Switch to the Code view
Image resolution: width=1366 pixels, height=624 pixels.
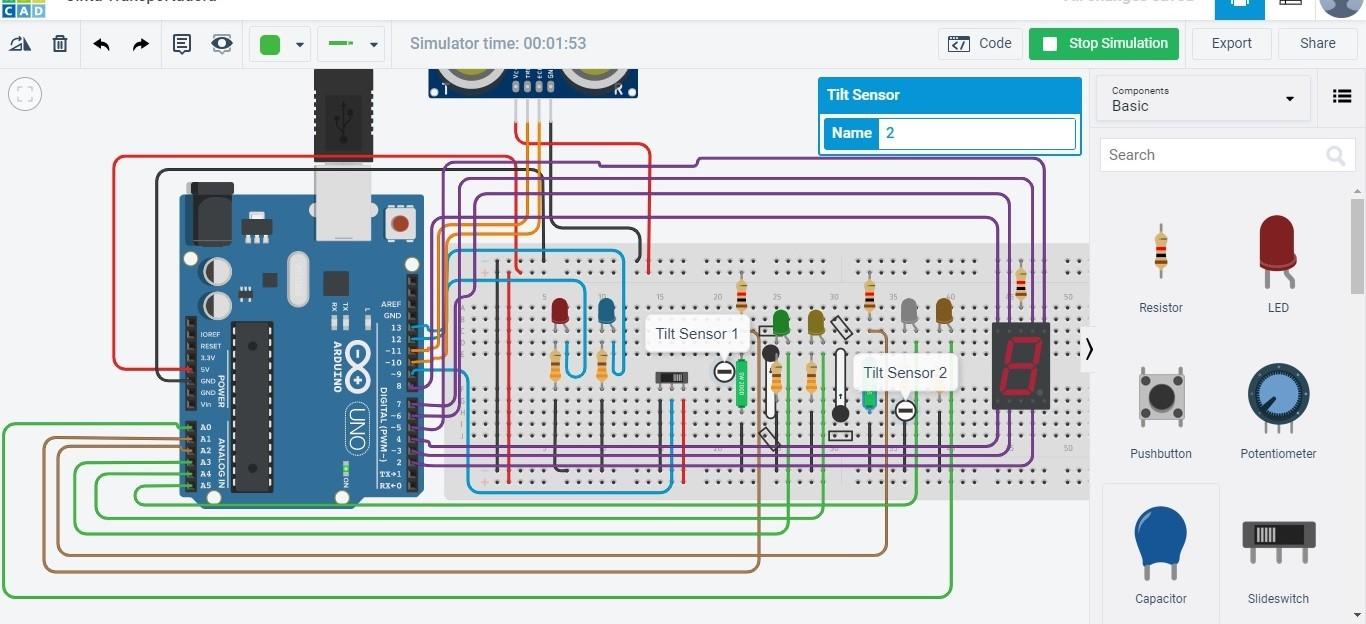980,43
